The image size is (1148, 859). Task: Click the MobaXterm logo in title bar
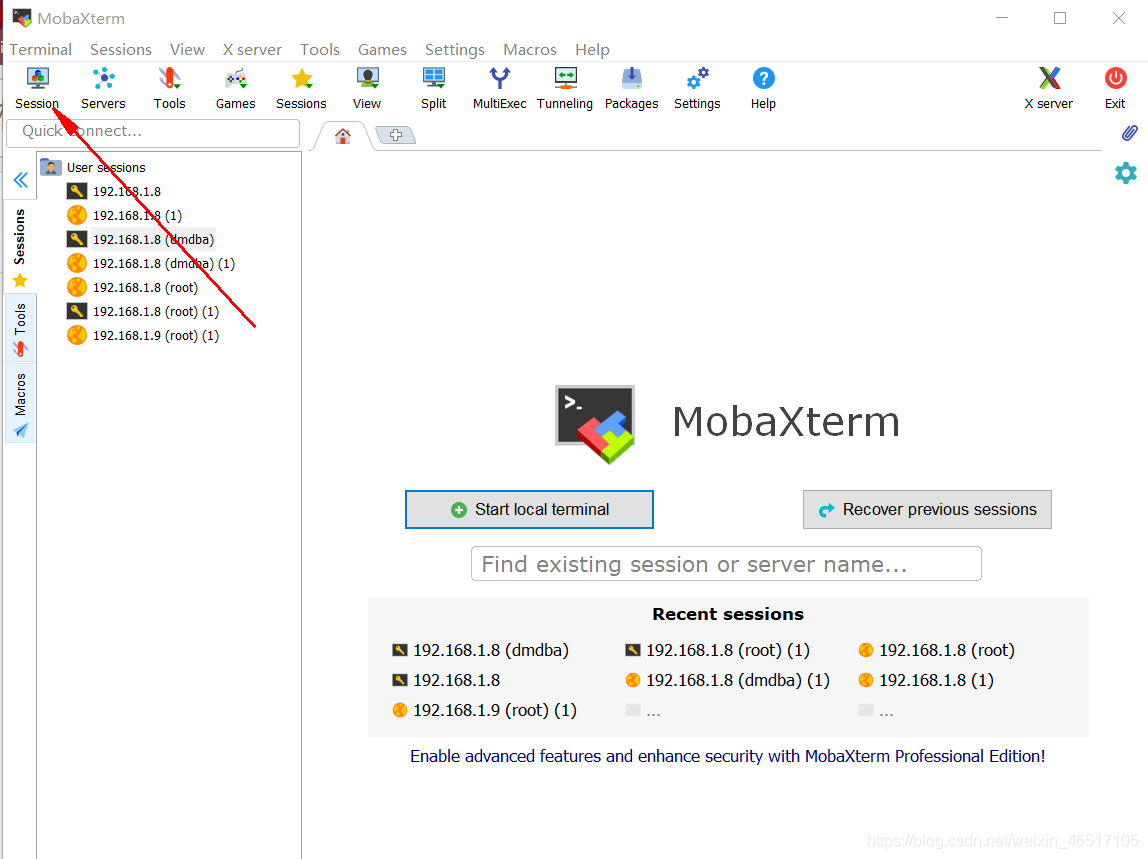tap(22, 18)
